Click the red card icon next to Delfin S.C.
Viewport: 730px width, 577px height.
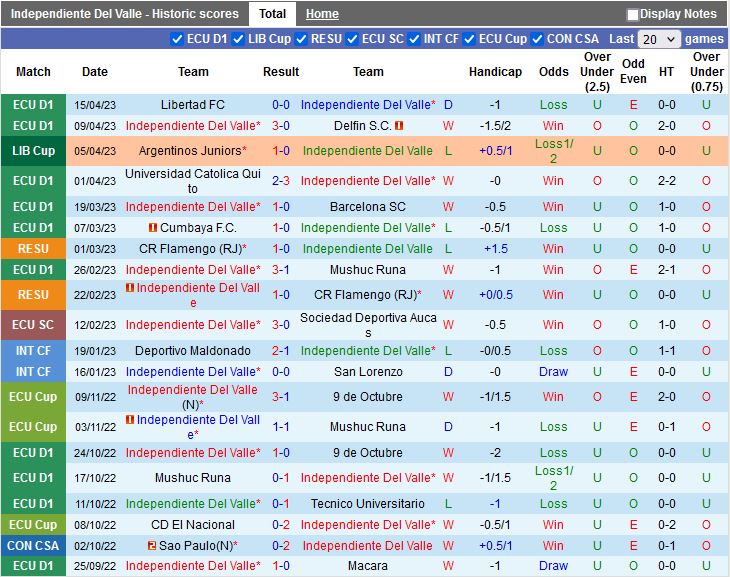[x=399, y=125]
